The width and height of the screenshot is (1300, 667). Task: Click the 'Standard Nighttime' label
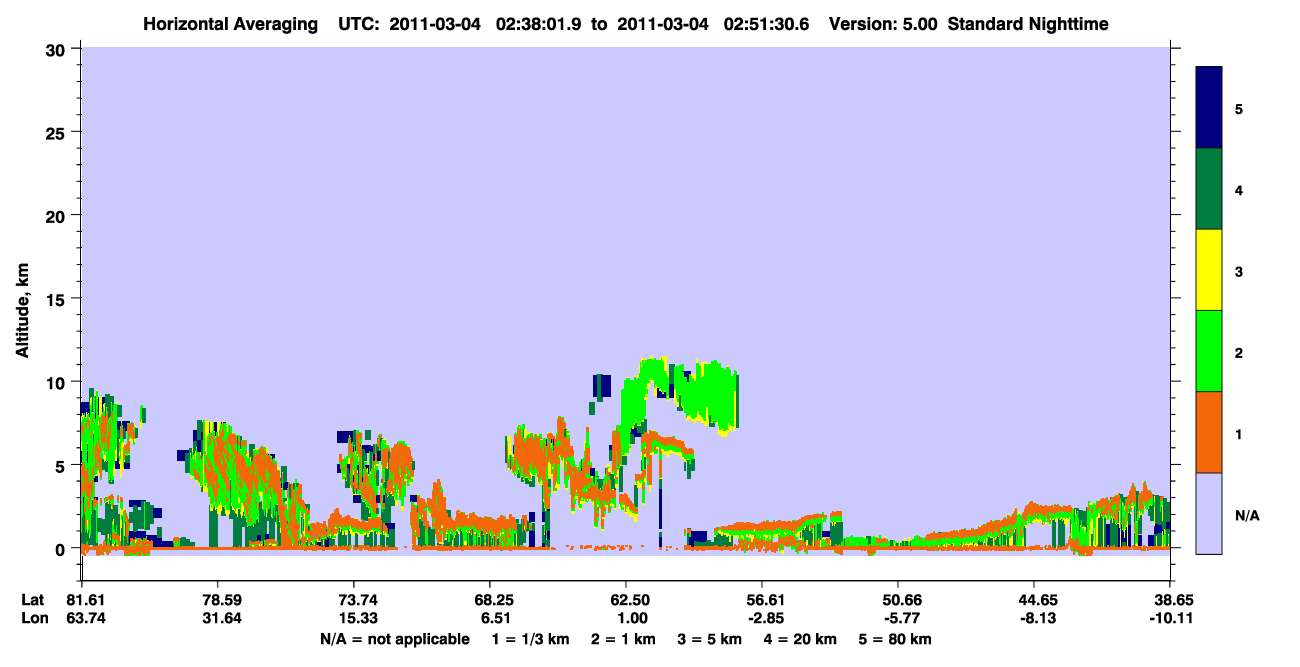(1028, 24)
